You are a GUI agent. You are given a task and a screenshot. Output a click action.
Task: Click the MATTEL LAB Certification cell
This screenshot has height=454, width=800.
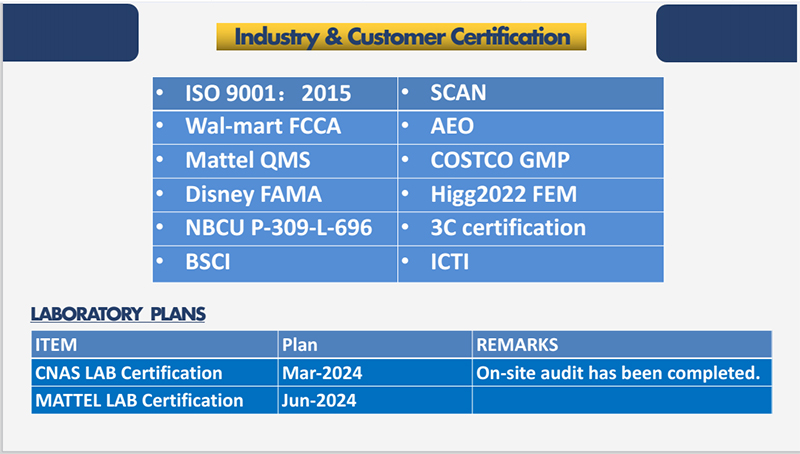coord(155,400)
